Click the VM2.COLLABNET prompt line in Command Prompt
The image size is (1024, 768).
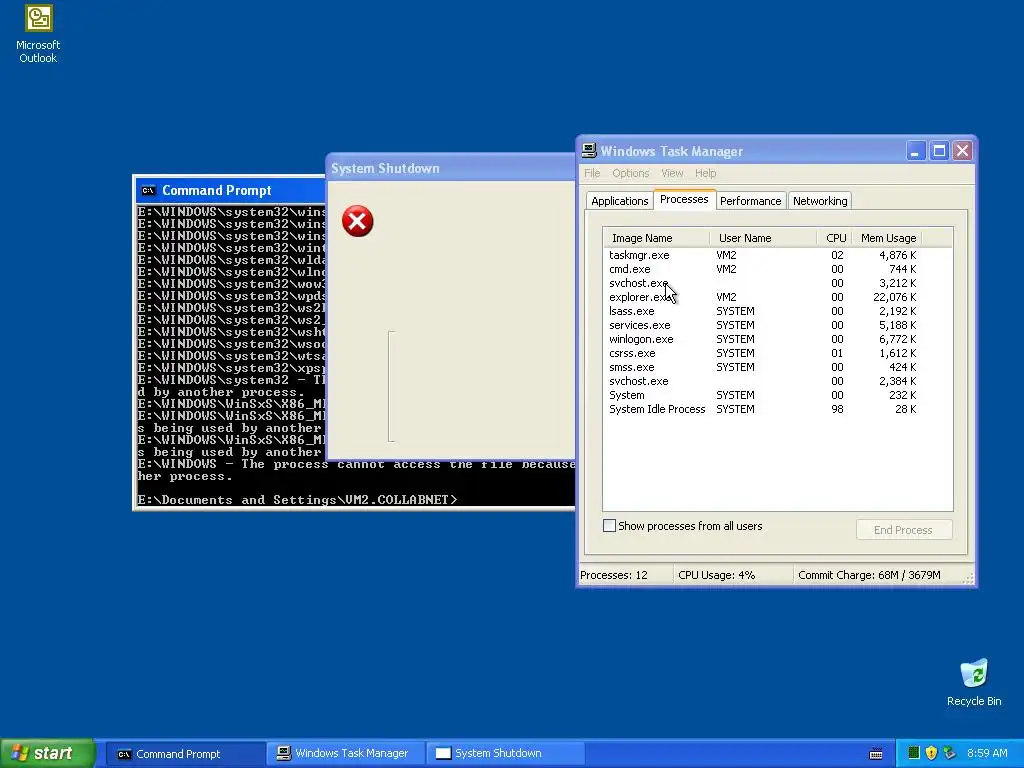pyautogui.click(x=297, y=500)
